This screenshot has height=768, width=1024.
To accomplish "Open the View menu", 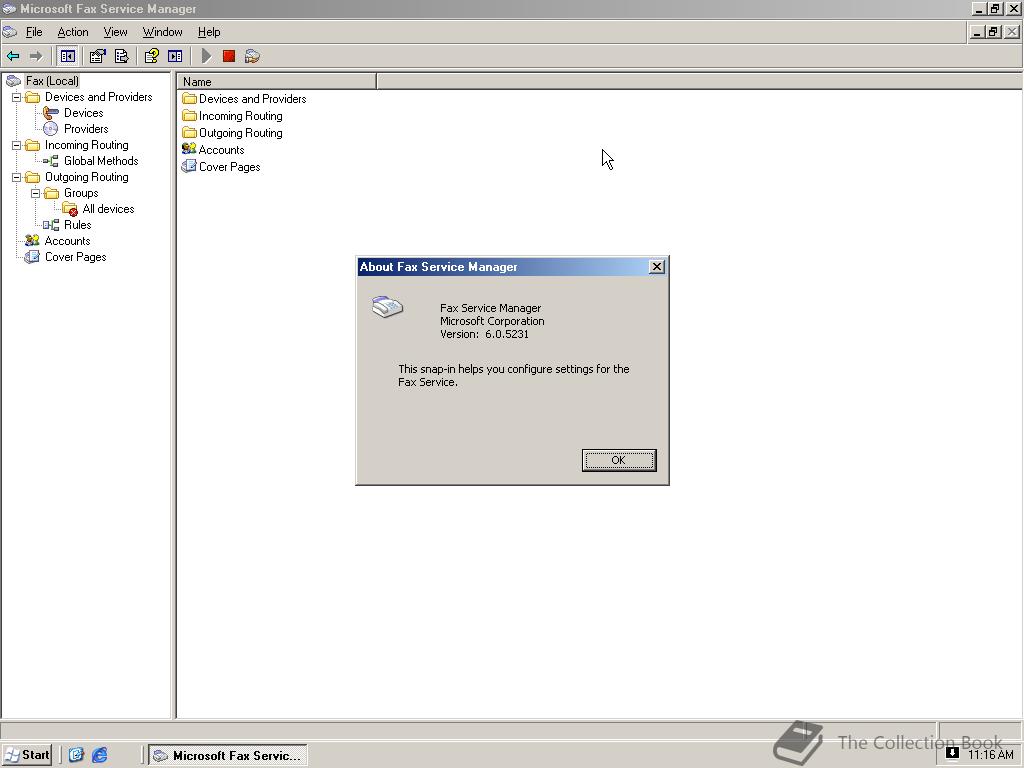I will [x=116, y=32].
